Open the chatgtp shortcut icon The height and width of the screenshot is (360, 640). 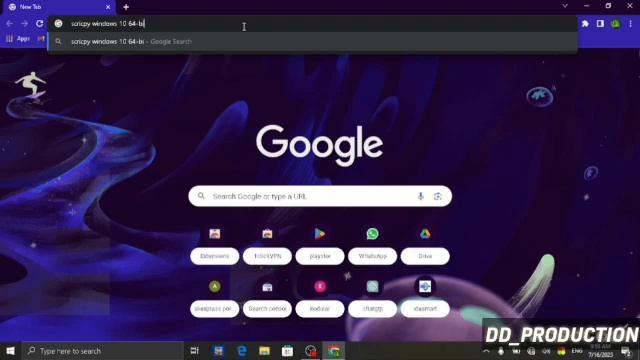(372, 287)
